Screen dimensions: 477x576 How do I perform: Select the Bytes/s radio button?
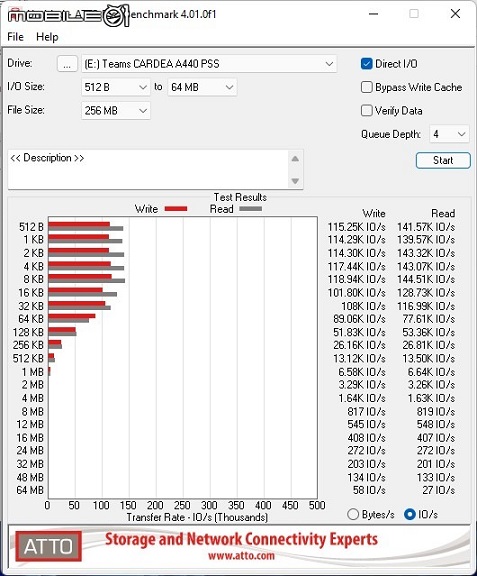pos(353,514)
